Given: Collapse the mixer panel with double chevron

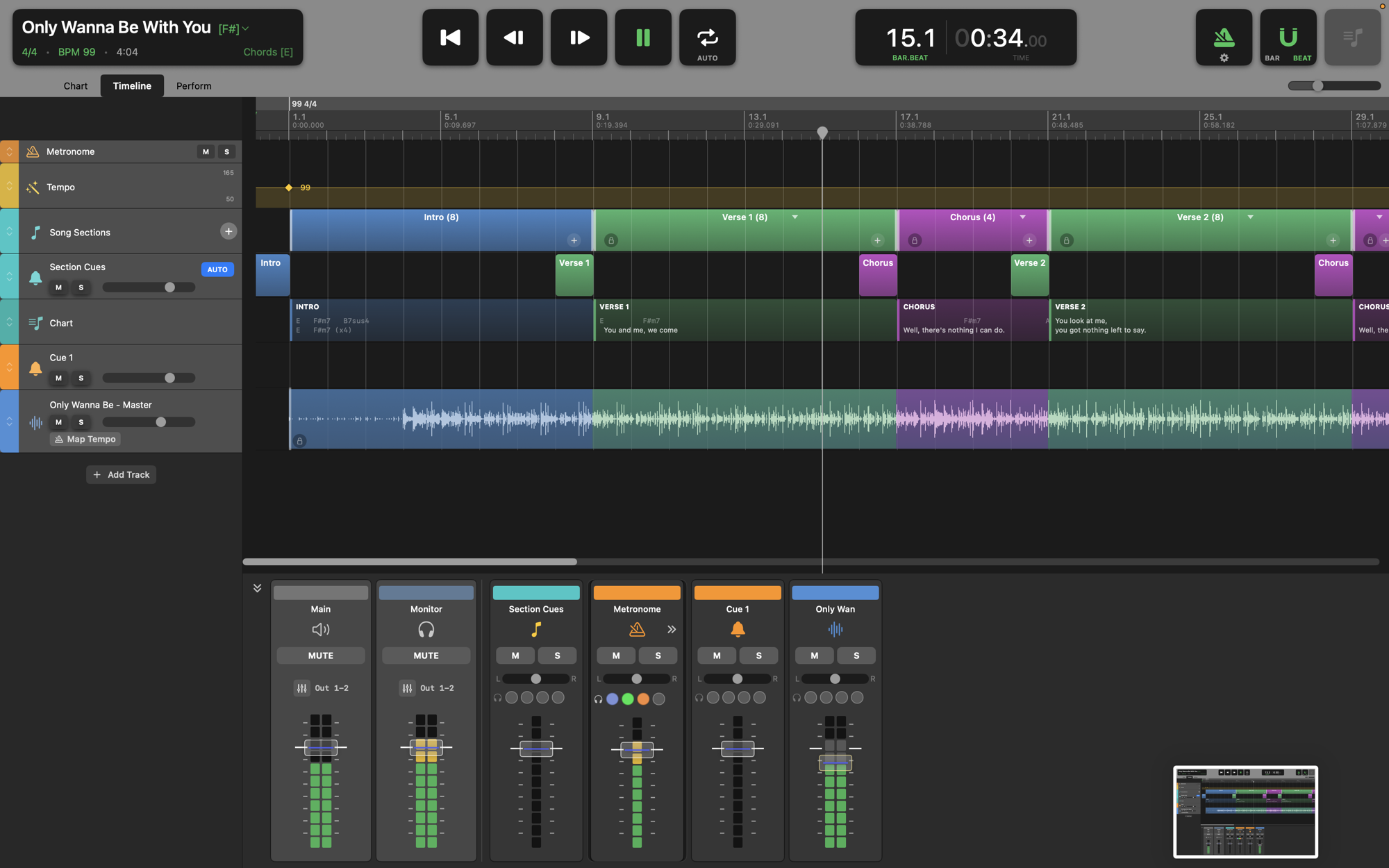Looking at the screenshot, I should pos(257,588).
